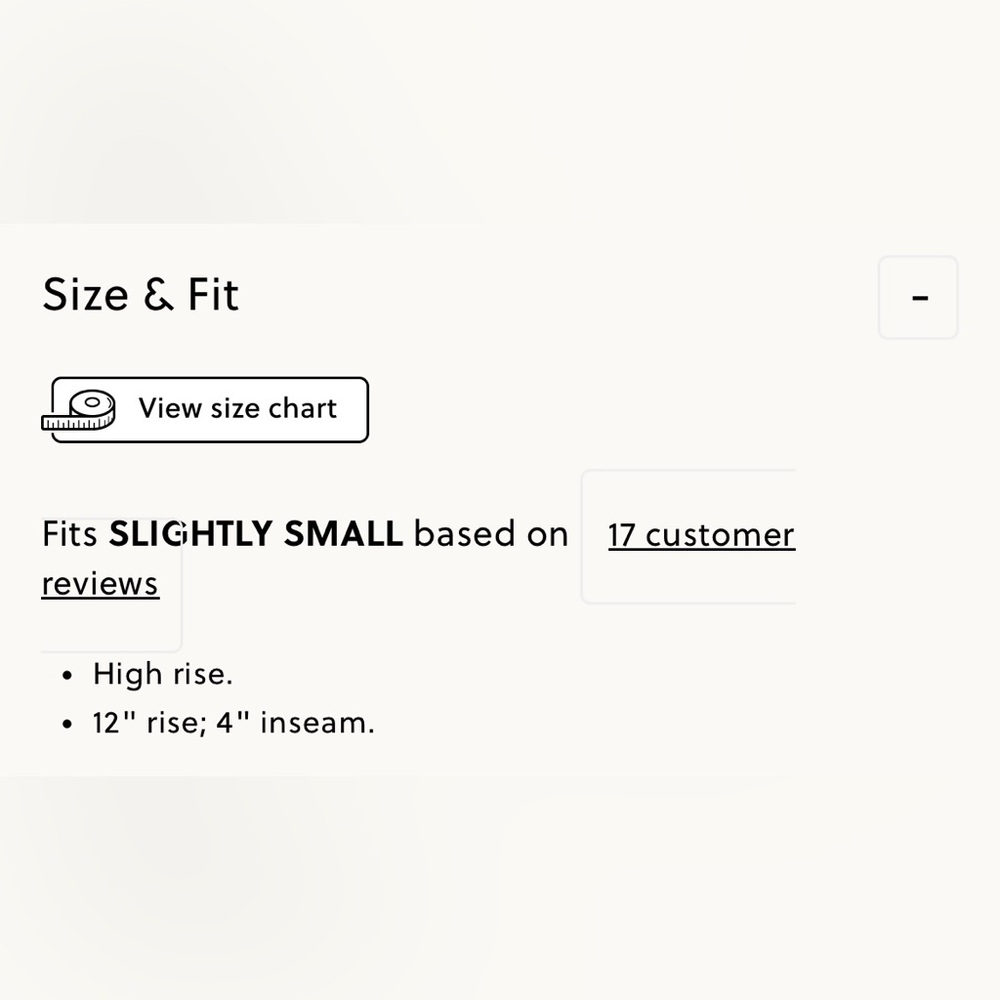
Task: Click the word "Fits" in fit summary
Action: (69, 535)
